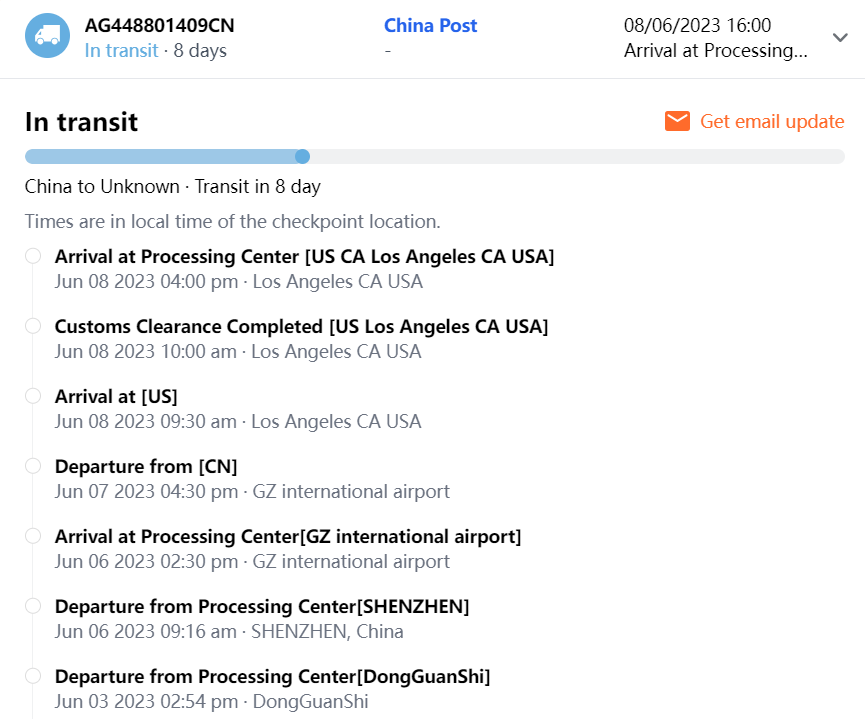Expand the tracking details chevron

[840, 37]
